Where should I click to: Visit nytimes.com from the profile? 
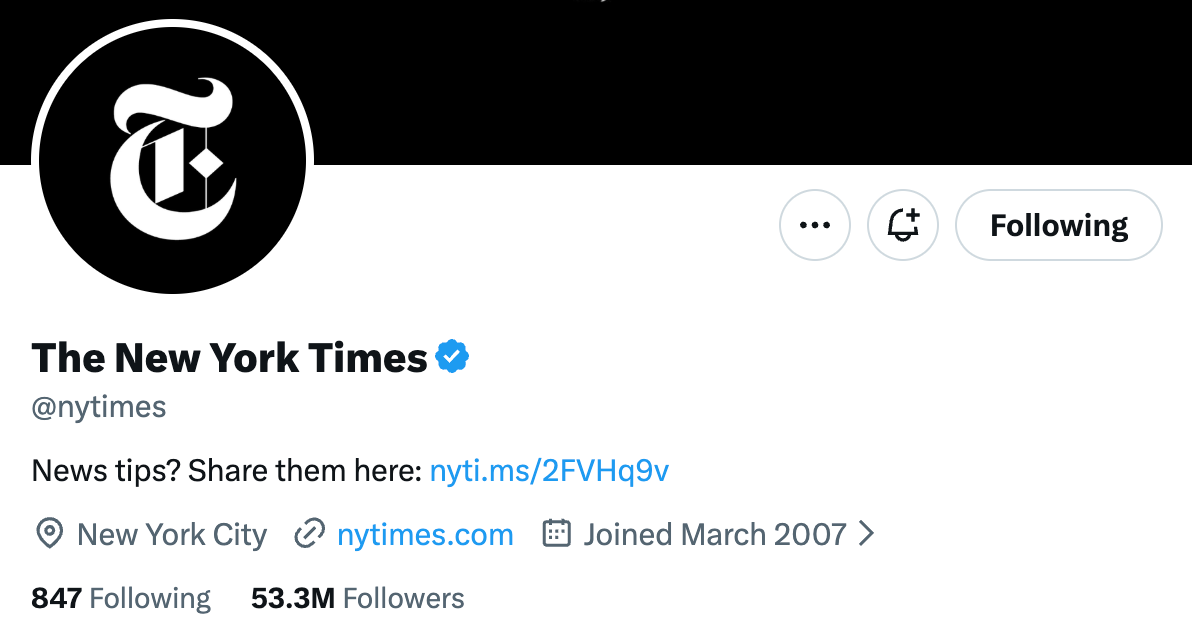point(425,534)
